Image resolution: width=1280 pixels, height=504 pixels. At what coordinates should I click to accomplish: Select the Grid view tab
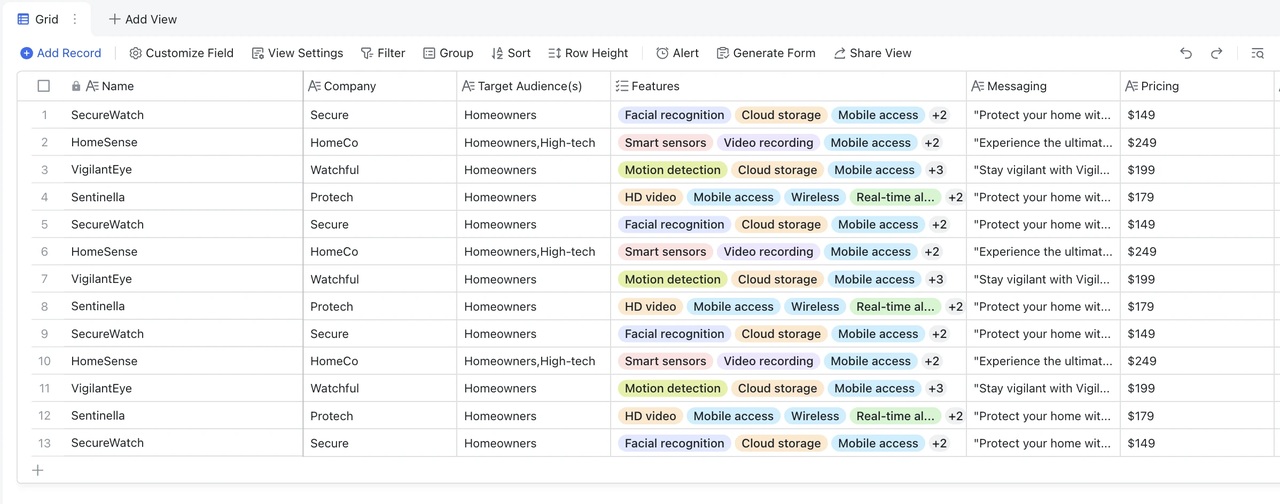coord(38,19)
